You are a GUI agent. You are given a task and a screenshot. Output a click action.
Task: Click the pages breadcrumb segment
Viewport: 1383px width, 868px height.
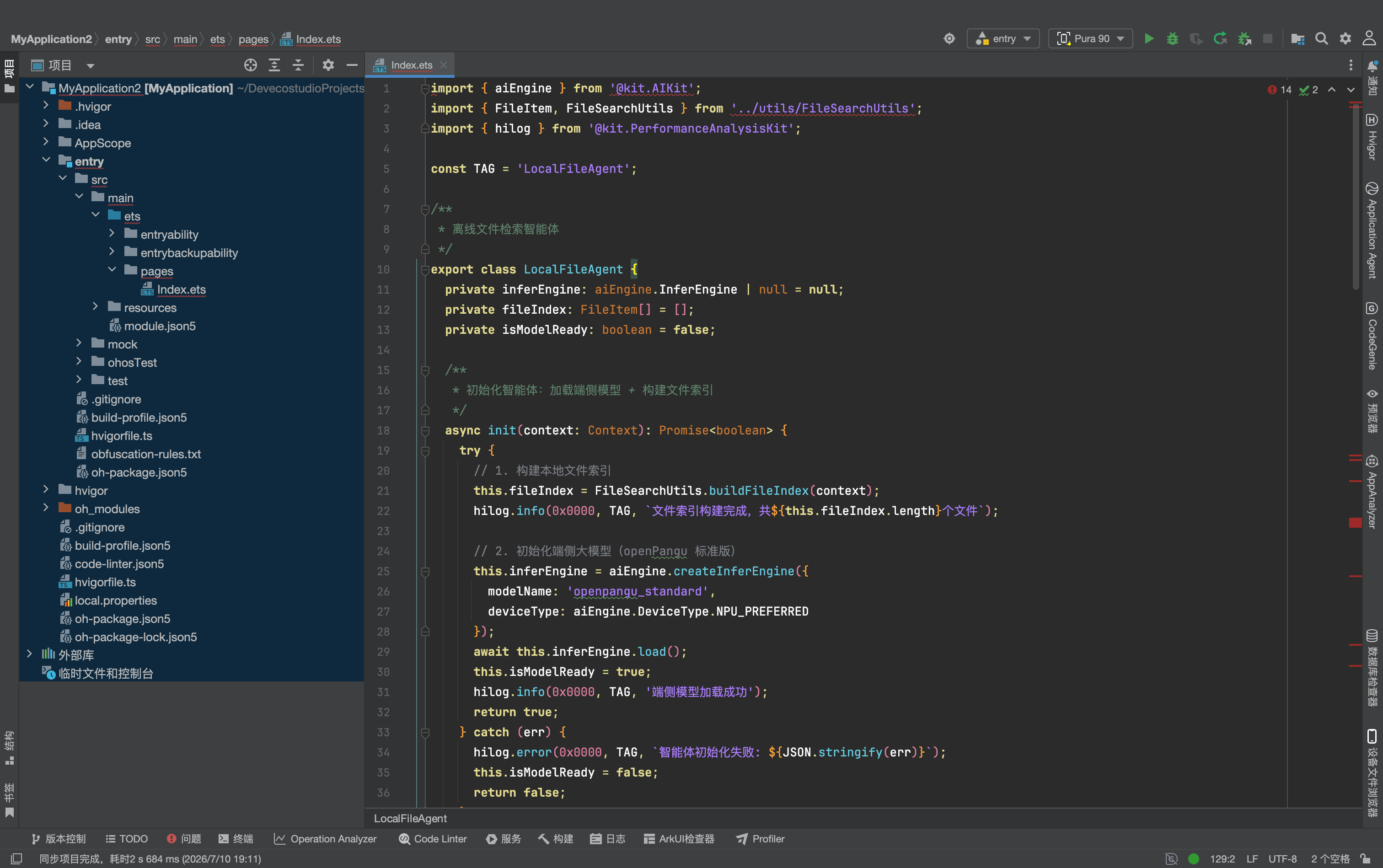pyautogui.click(x=253, y=39)
